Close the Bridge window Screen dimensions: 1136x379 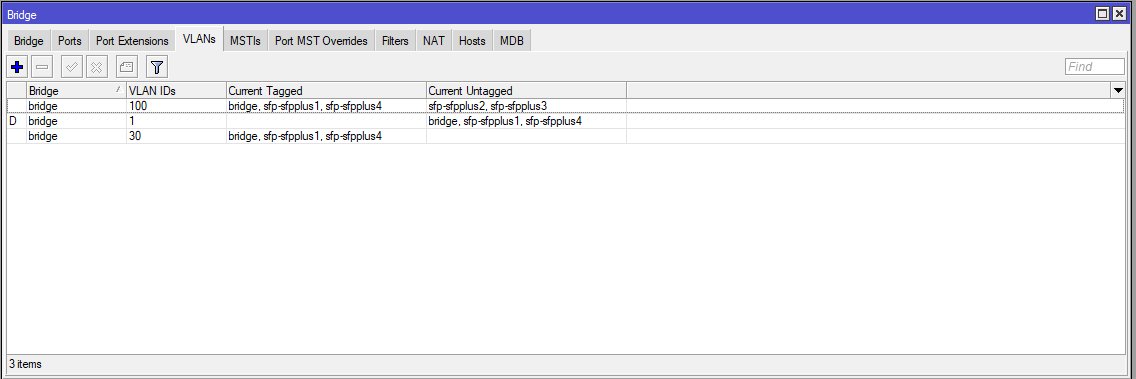pos(1119,14)
